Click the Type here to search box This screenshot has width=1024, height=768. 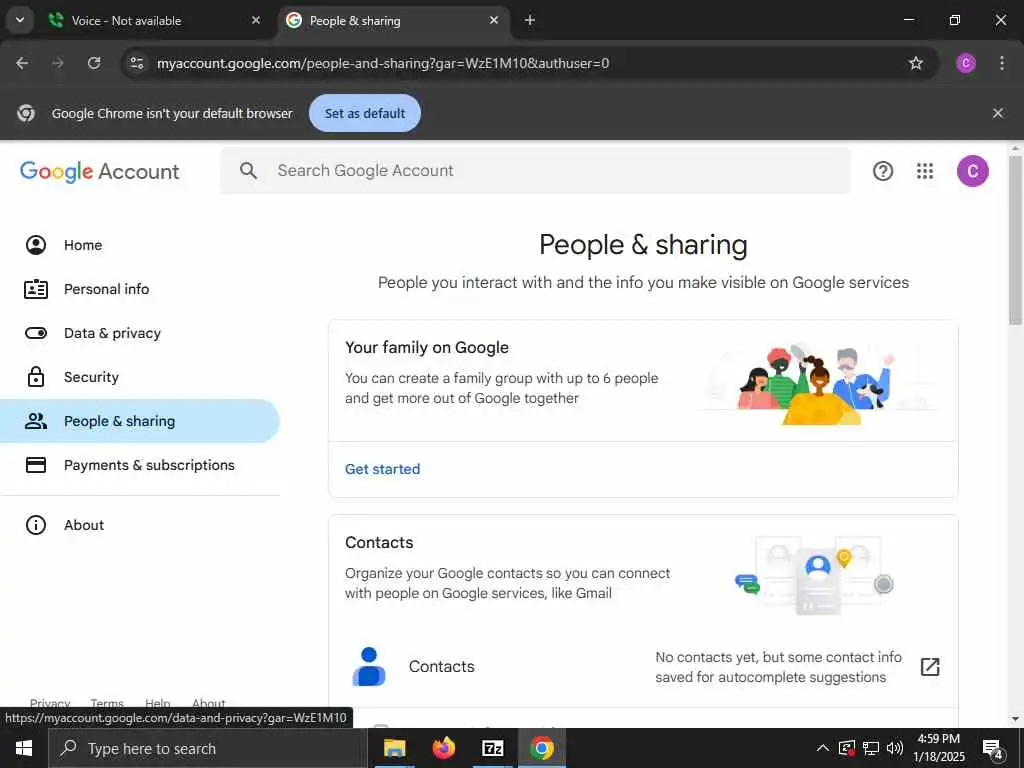tap(208, 748)
